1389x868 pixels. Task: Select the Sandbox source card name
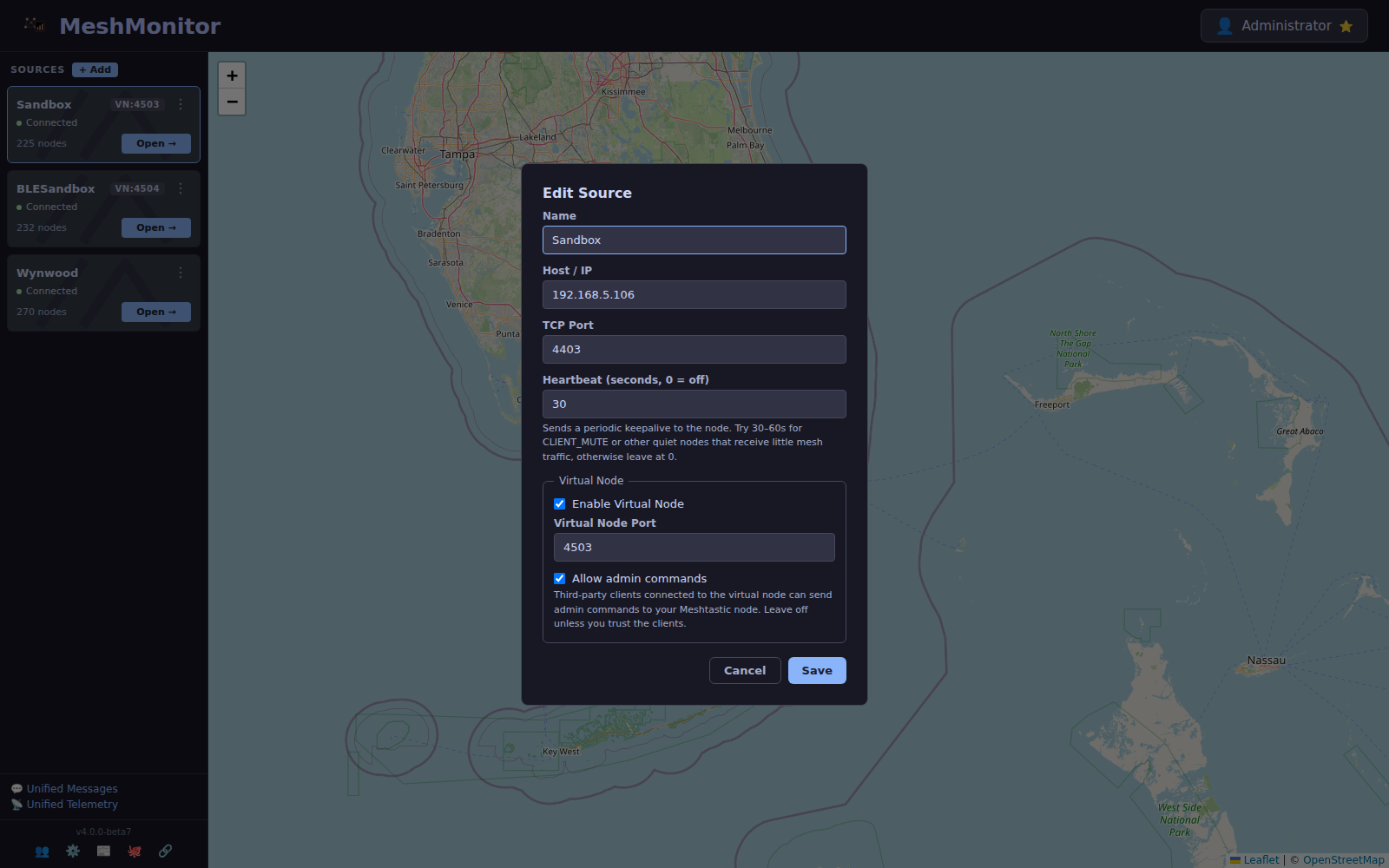click(44, 104)
